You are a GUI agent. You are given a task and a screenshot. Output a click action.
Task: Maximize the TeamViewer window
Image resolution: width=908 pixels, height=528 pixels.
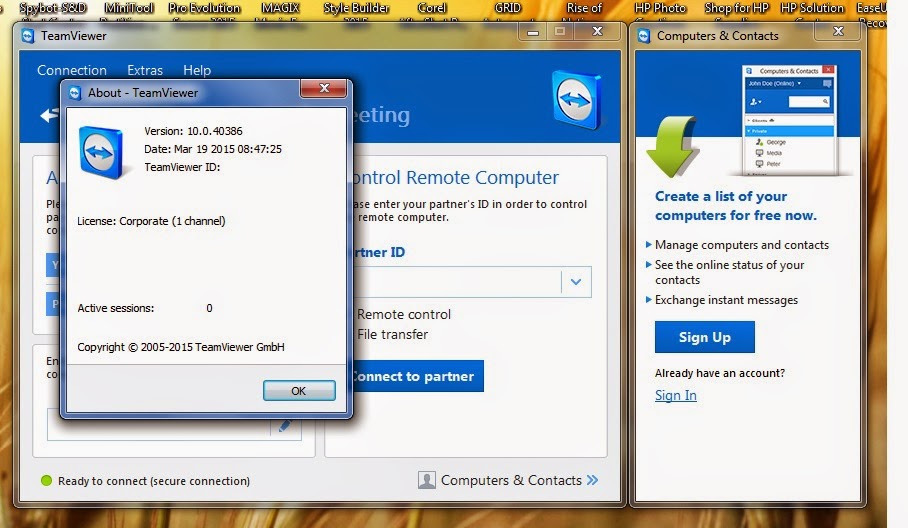[x=559, y=32]
